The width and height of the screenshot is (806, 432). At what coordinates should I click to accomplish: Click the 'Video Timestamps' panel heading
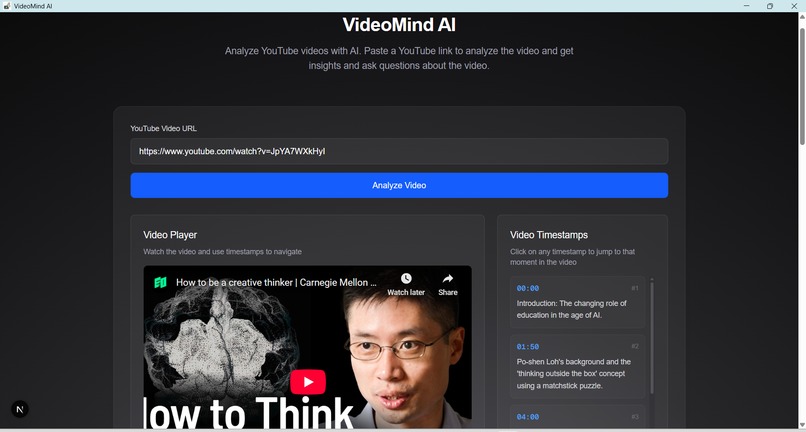point(549,235)
